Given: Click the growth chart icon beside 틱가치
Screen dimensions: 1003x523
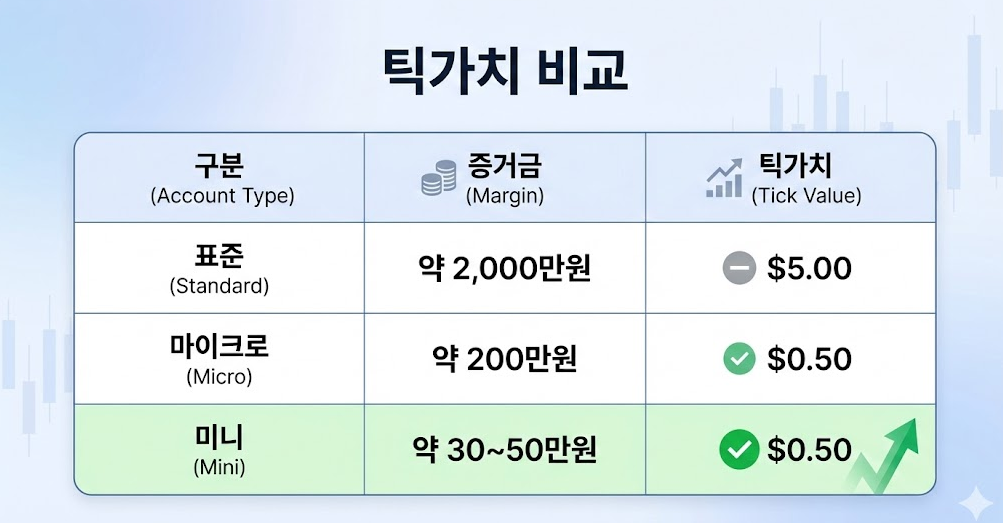Looking at the screenshot, I should [723, 177].
